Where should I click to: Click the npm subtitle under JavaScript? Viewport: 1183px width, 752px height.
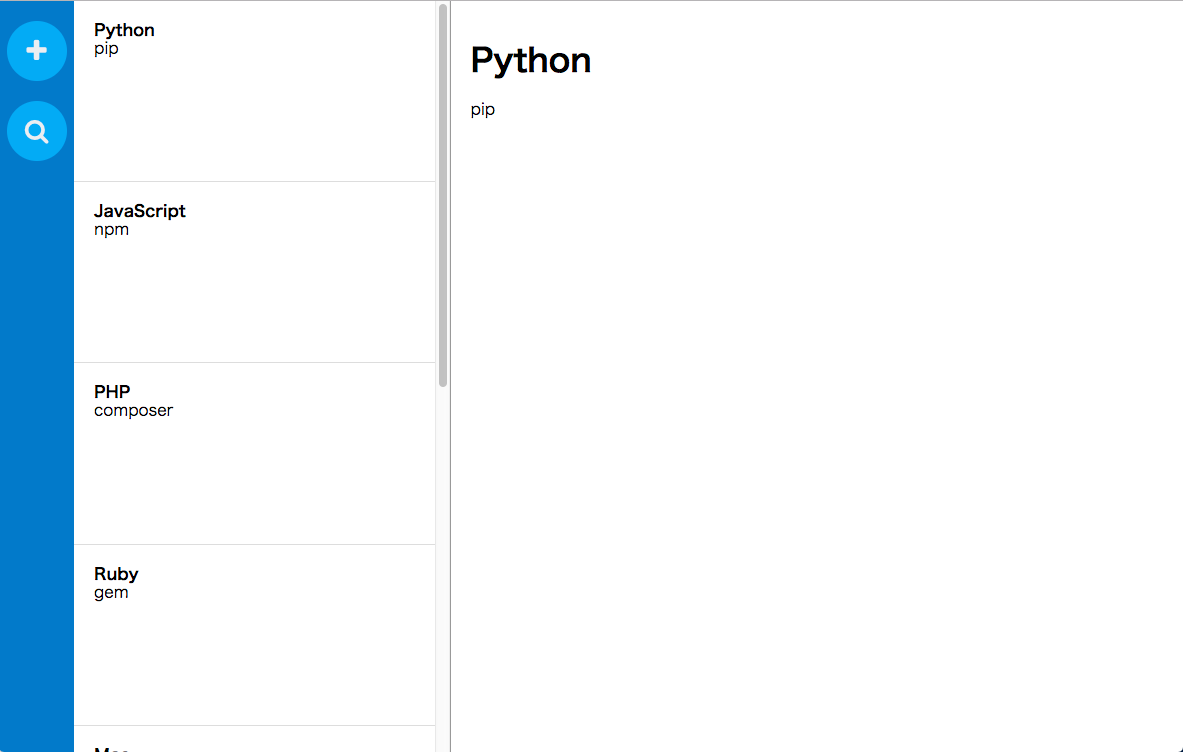(111, 230)
